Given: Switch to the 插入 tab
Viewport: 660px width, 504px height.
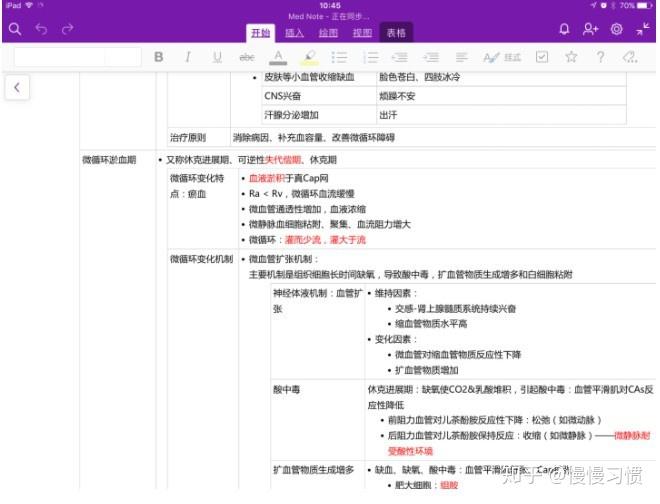Looking at the screenshot, I should 294,33.
